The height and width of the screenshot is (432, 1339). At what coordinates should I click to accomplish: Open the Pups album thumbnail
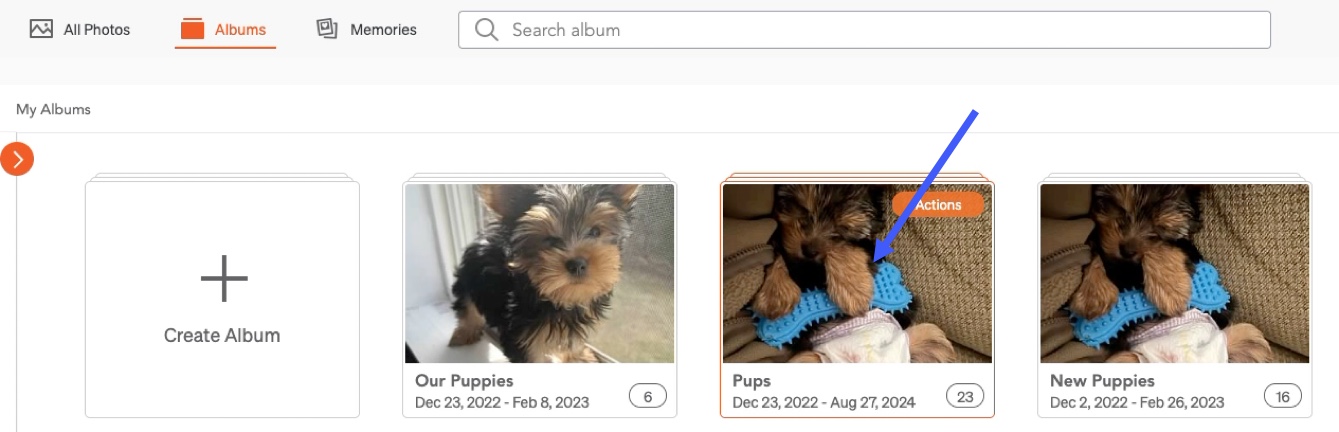click(858, 273)
